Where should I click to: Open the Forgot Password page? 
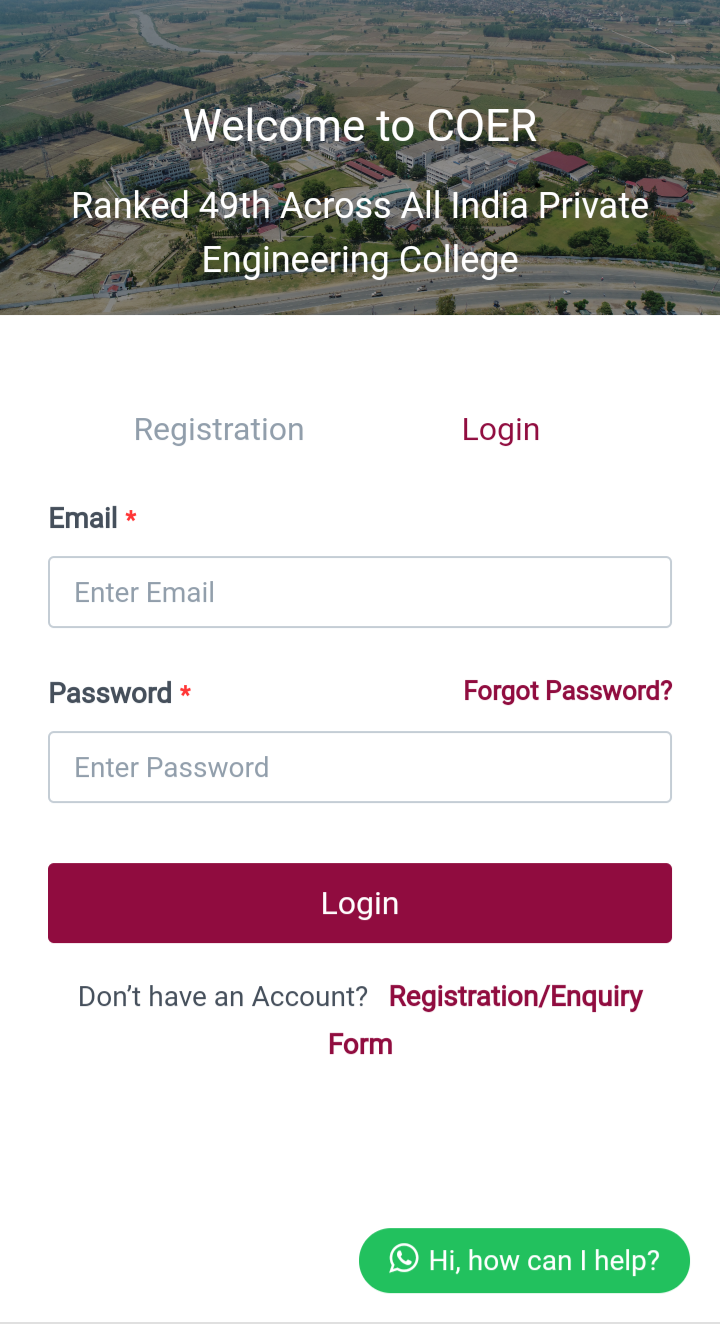pos(567,691)
